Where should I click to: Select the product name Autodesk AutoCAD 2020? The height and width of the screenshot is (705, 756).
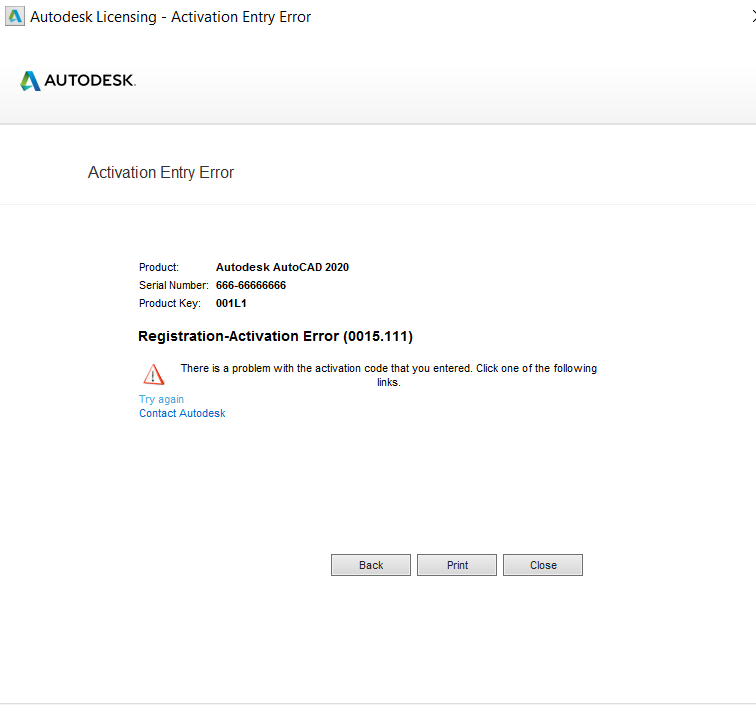click(282, 267)
